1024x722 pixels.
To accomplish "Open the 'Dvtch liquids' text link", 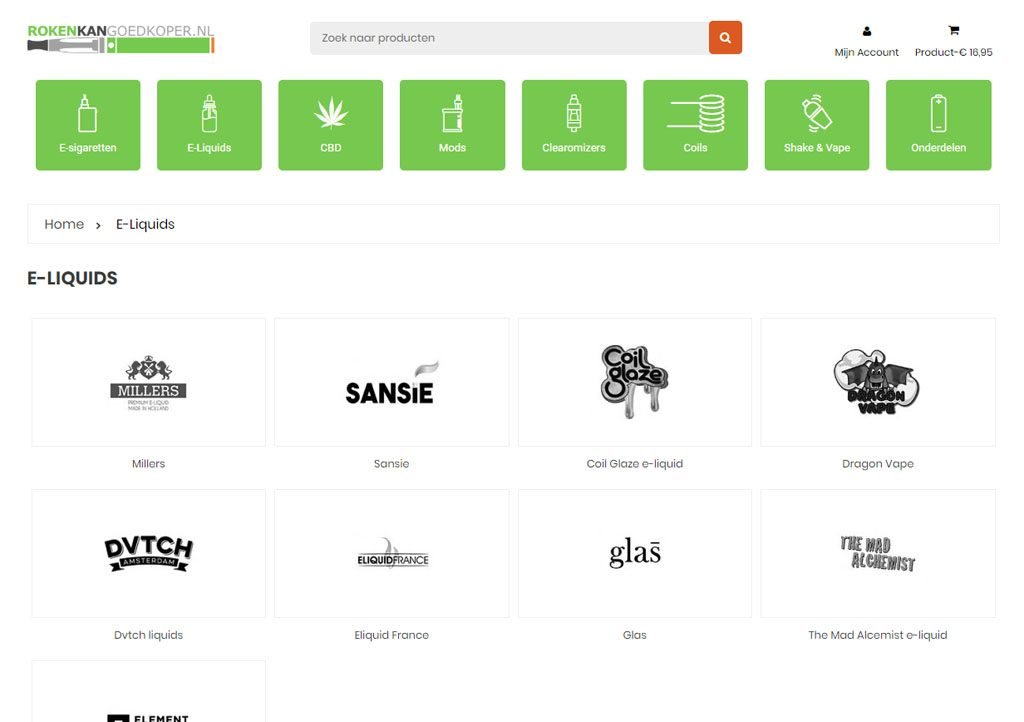I will pos(148,635).
